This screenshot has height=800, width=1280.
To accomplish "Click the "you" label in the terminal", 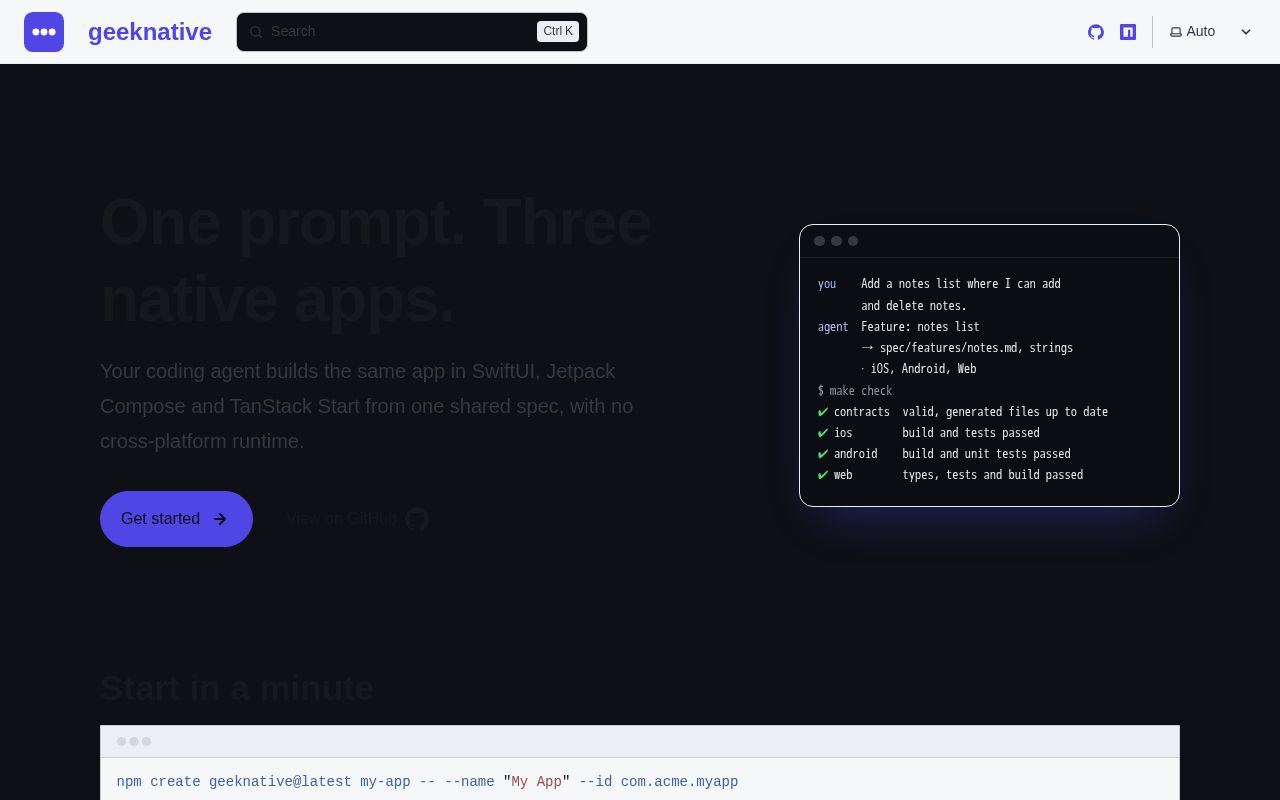I will 827,284.
